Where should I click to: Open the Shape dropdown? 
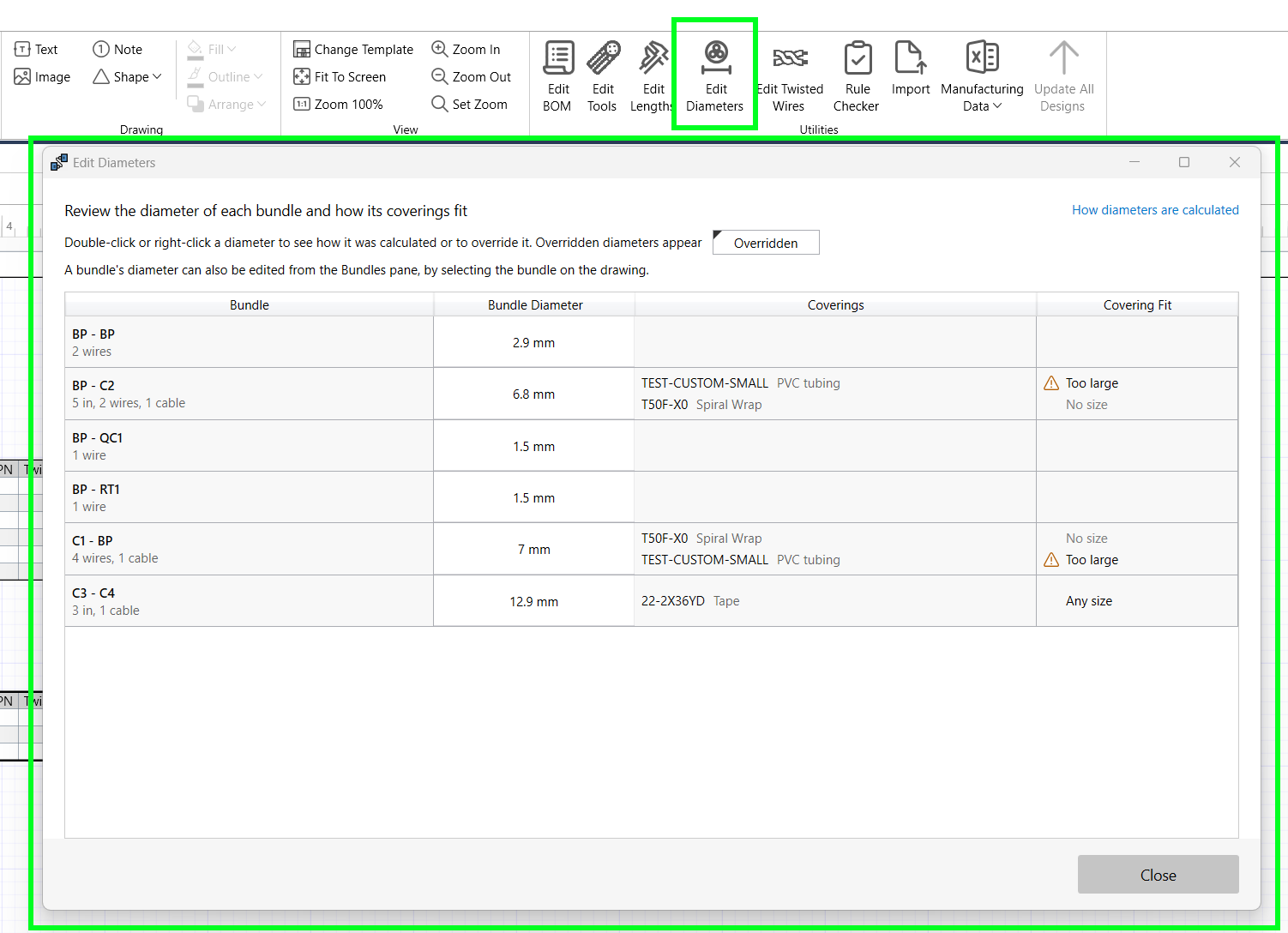(127, 76)
